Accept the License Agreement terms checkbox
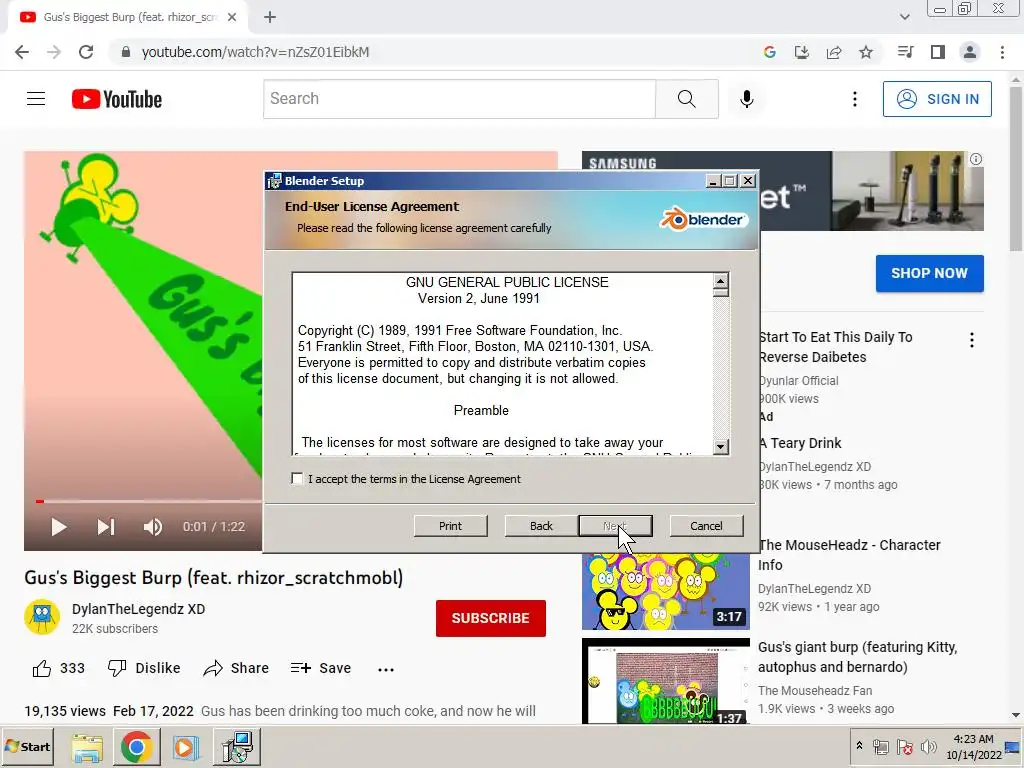The image size is (1024, 768). pyautogui.click(x=297, y=479)
